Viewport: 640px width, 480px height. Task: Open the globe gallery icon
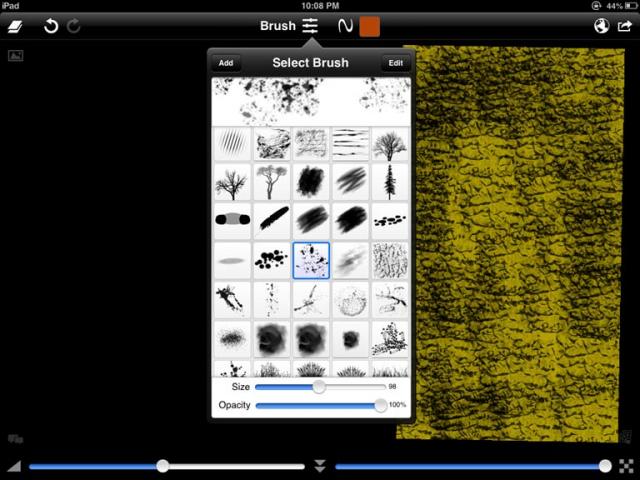(601, 26)
